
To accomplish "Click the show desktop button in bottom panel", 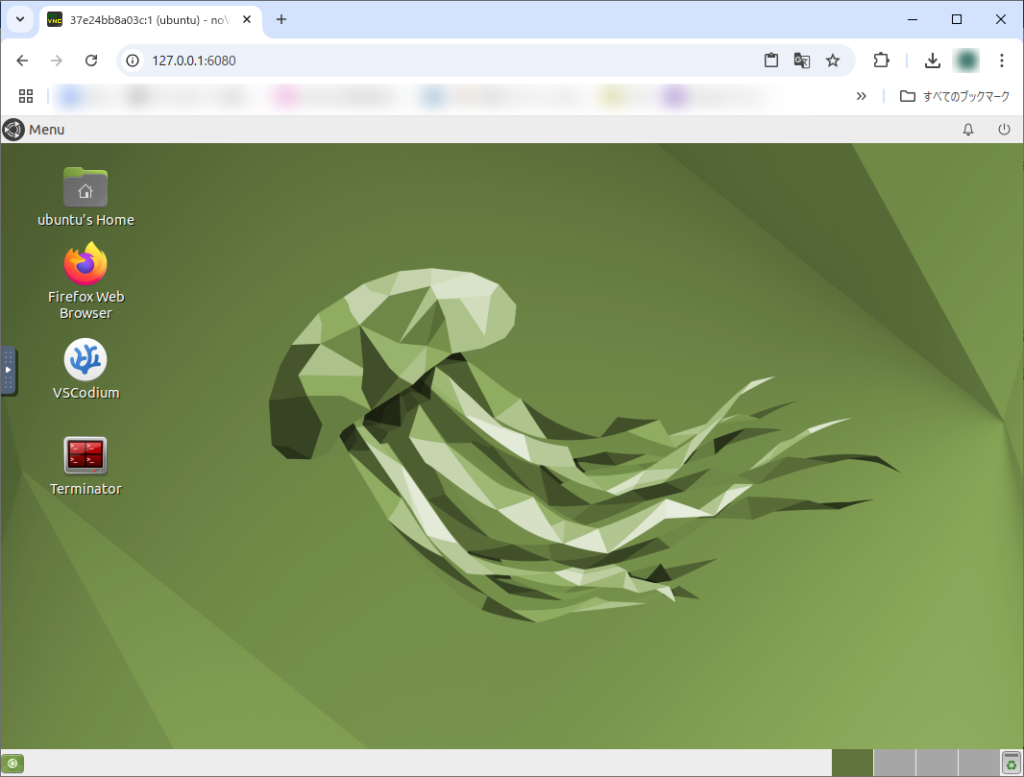I will [x=12, y=763].
